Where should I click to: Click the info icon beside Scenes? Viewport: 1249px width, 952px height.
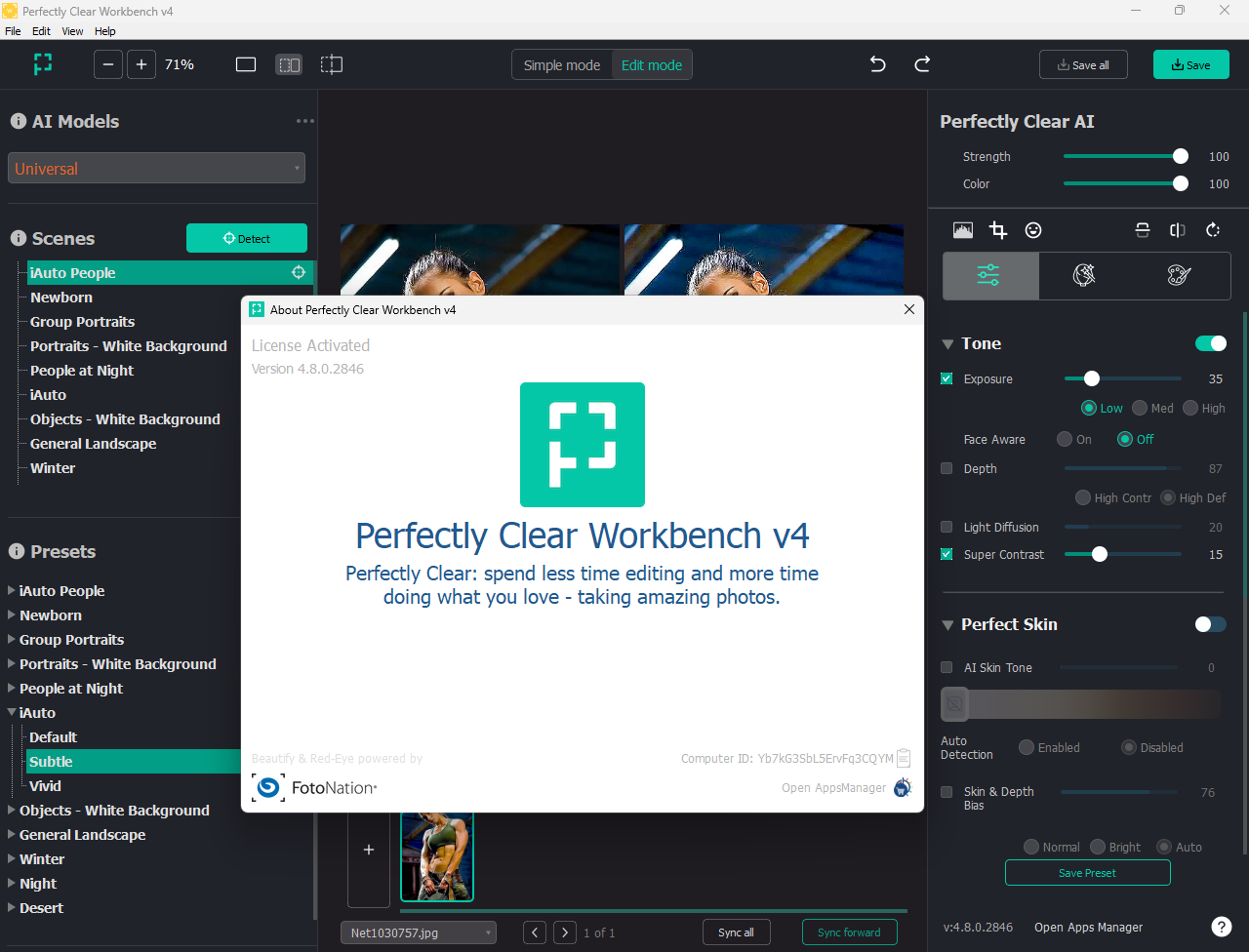[19, 238]
